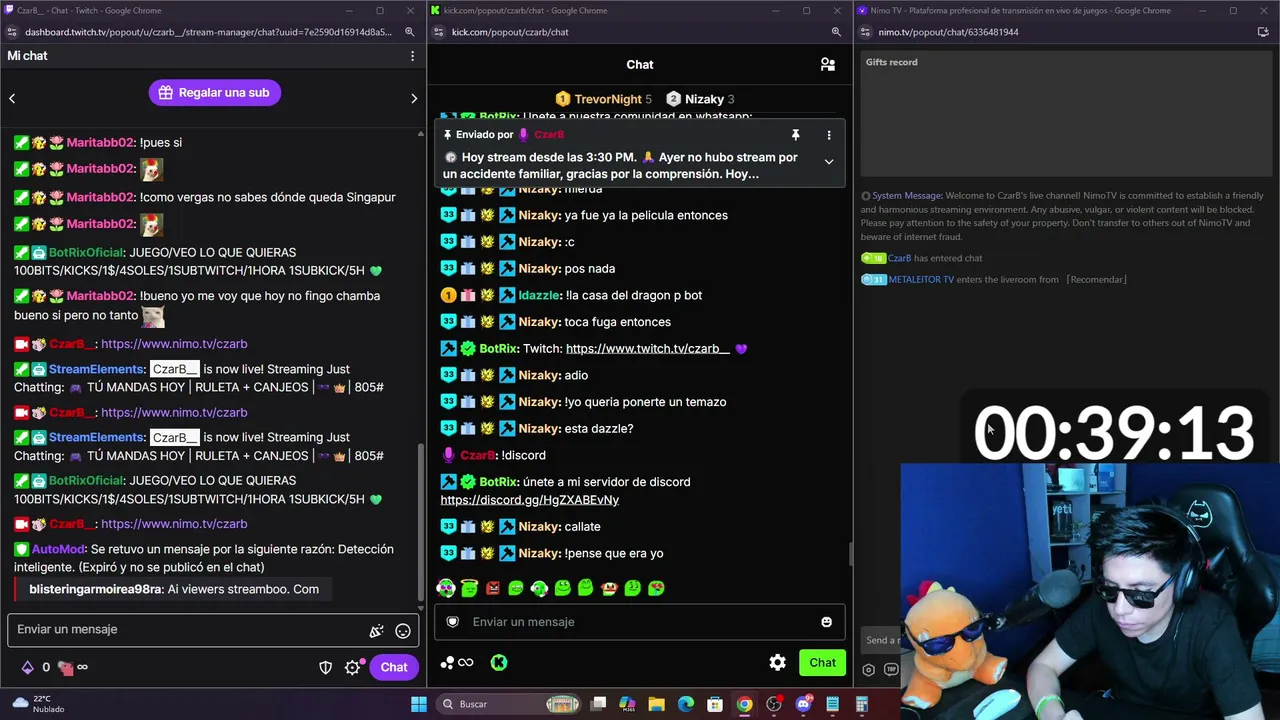Click the Kick site info icon beside the URL

click(x=439, y=32)
